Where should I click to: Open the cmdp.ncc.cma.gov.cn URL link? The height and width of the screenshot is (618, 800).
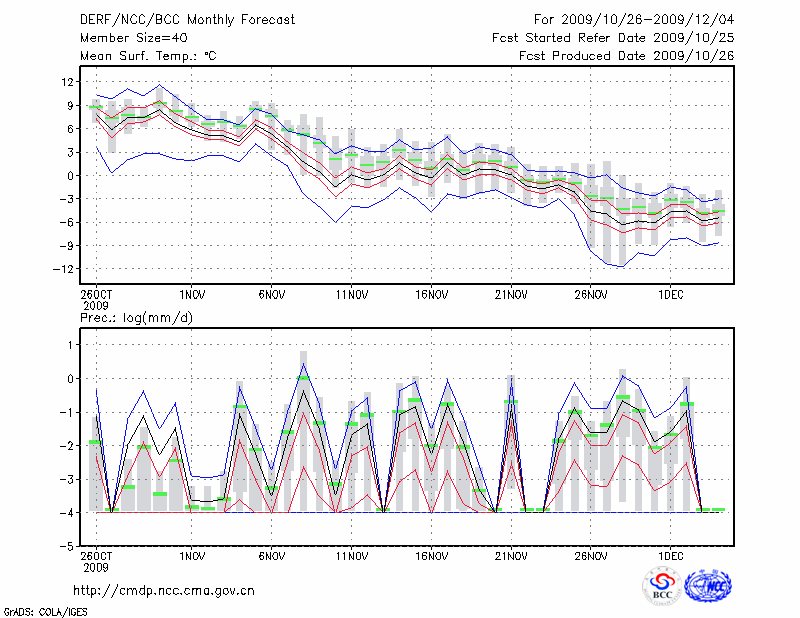click(164, 590)
